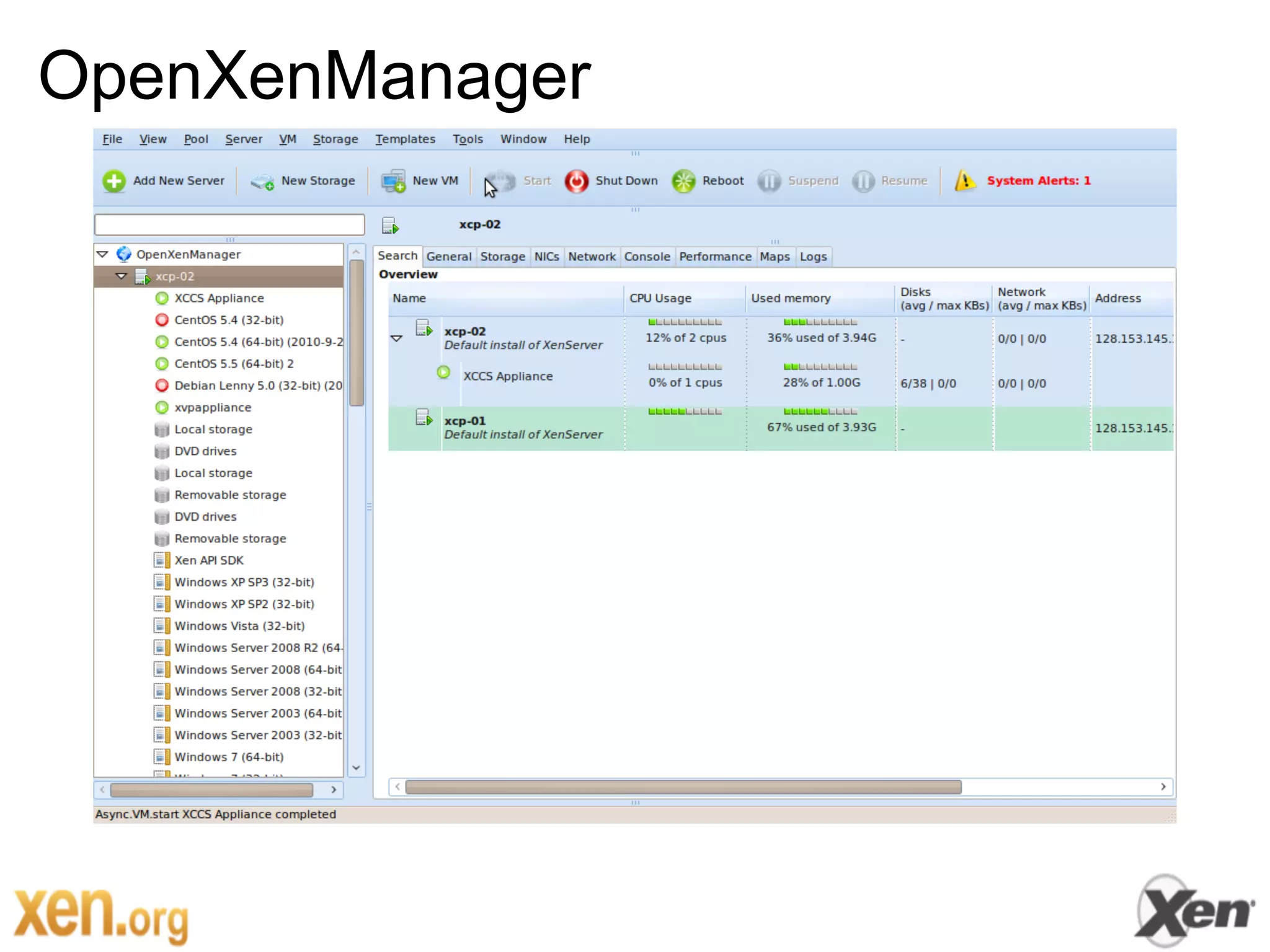Click template icon for Xen API SDK

[162, 560]
